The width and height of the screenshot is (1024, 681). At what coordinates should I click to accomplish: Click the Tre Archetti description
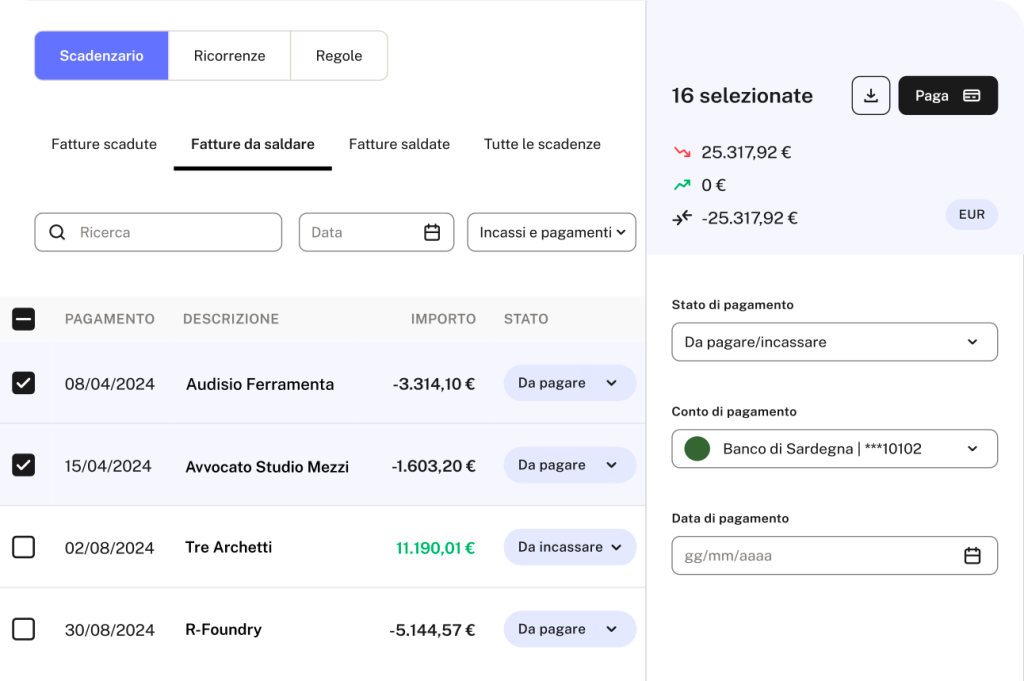tap(229, 547)
